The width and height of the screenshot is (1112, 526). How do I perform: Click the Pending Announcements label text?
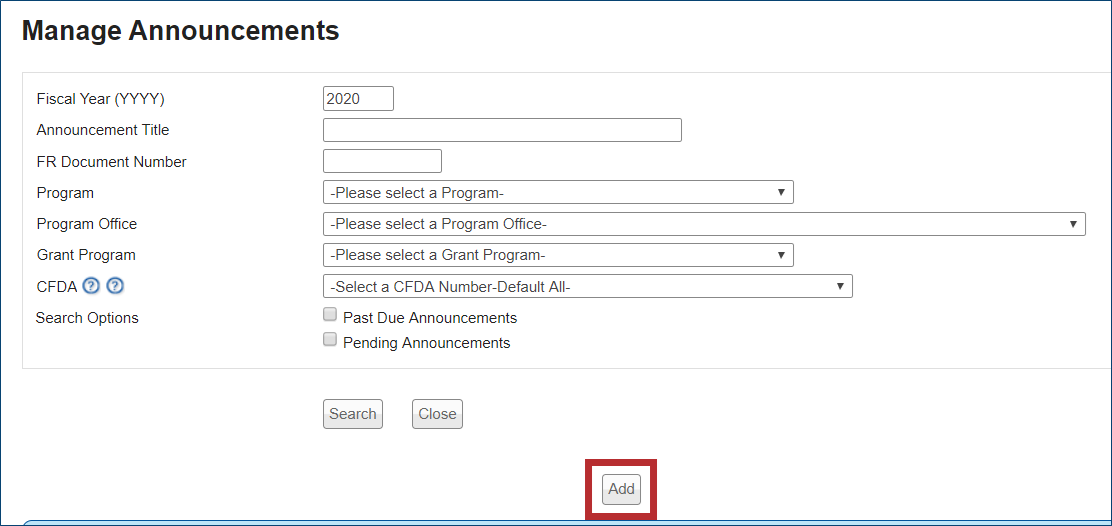click(x=426, y=343)
